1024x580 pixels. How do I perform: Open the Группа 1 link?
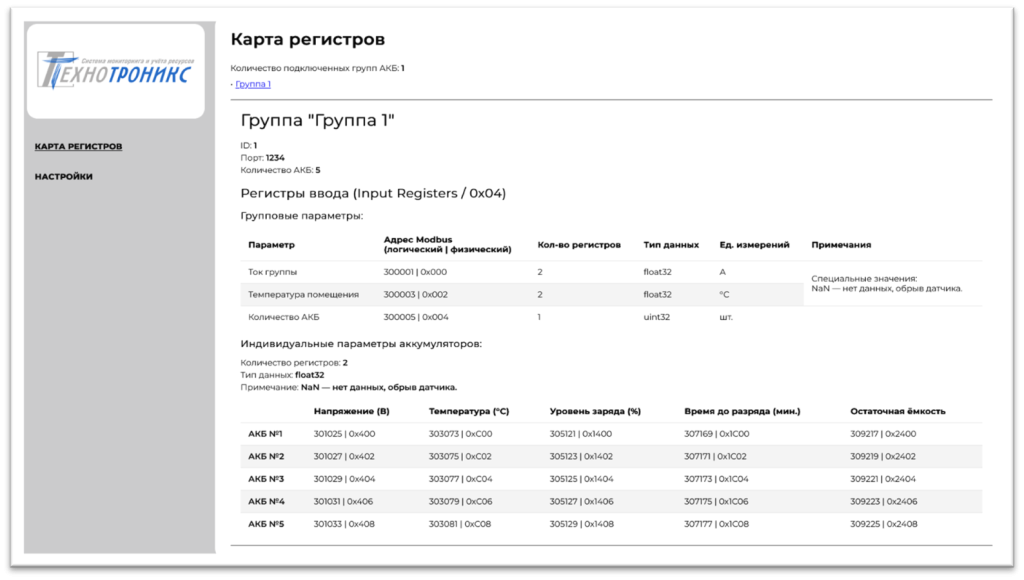click(x=252, y=83)
